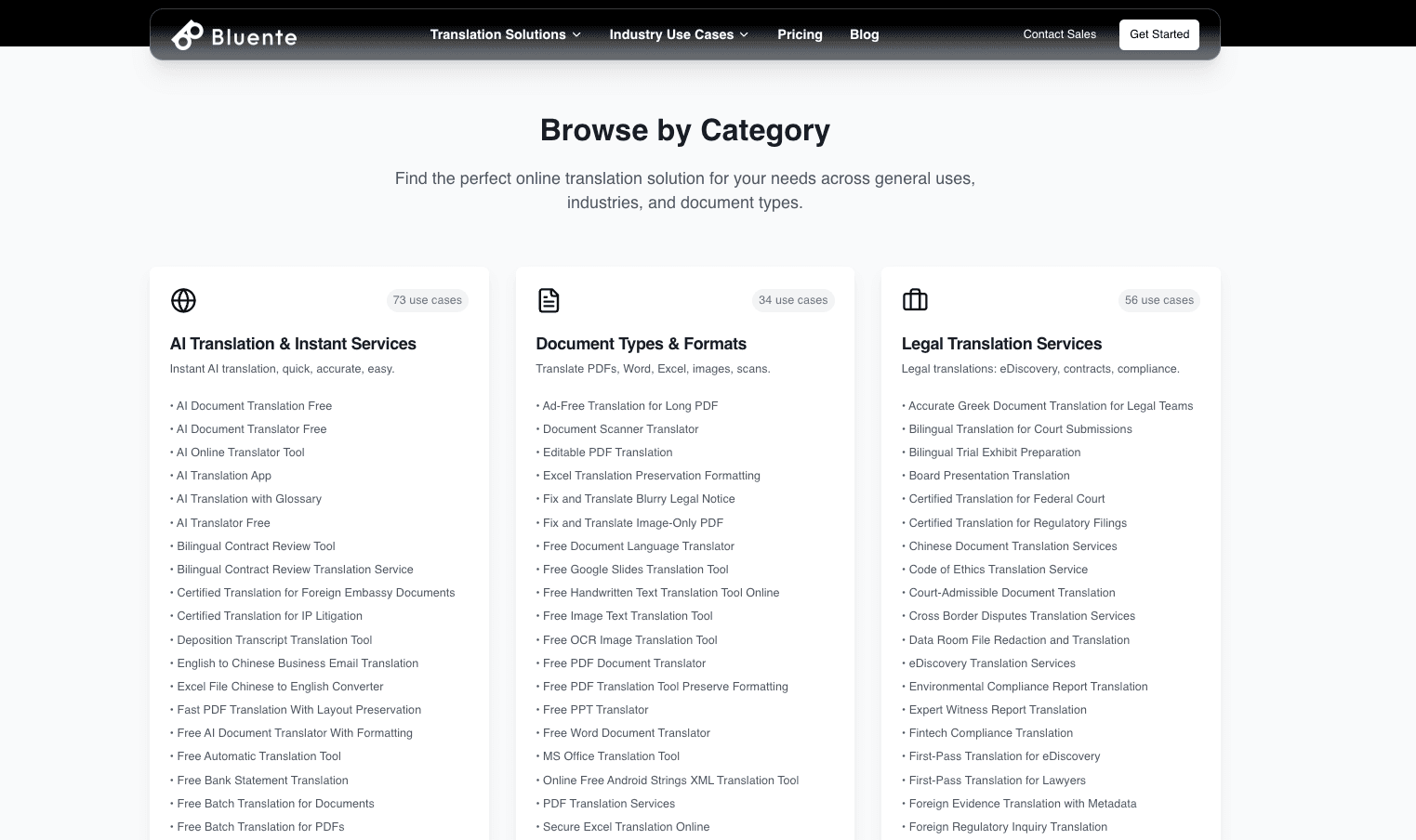Open Foreign Evidence Translation with Metadata
1416x840 pixels.
(1023, 804)
